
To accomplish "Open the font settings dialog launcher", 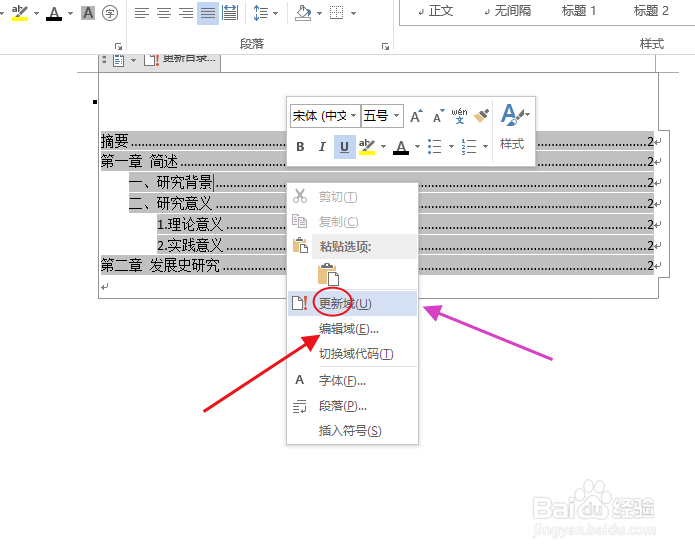I will (x=118, y=46).
